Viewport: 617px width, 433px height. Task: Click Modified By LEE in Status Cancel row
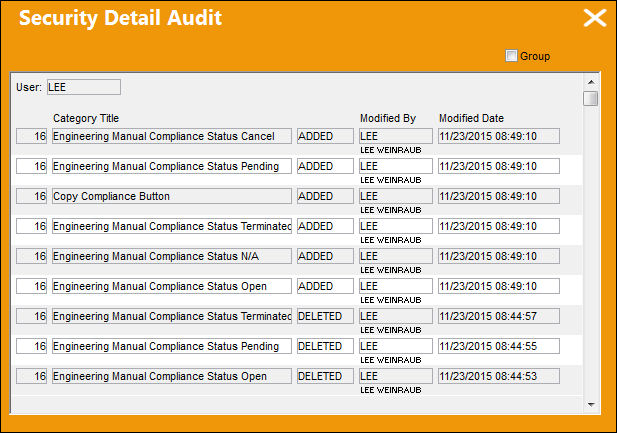(396, 136)
